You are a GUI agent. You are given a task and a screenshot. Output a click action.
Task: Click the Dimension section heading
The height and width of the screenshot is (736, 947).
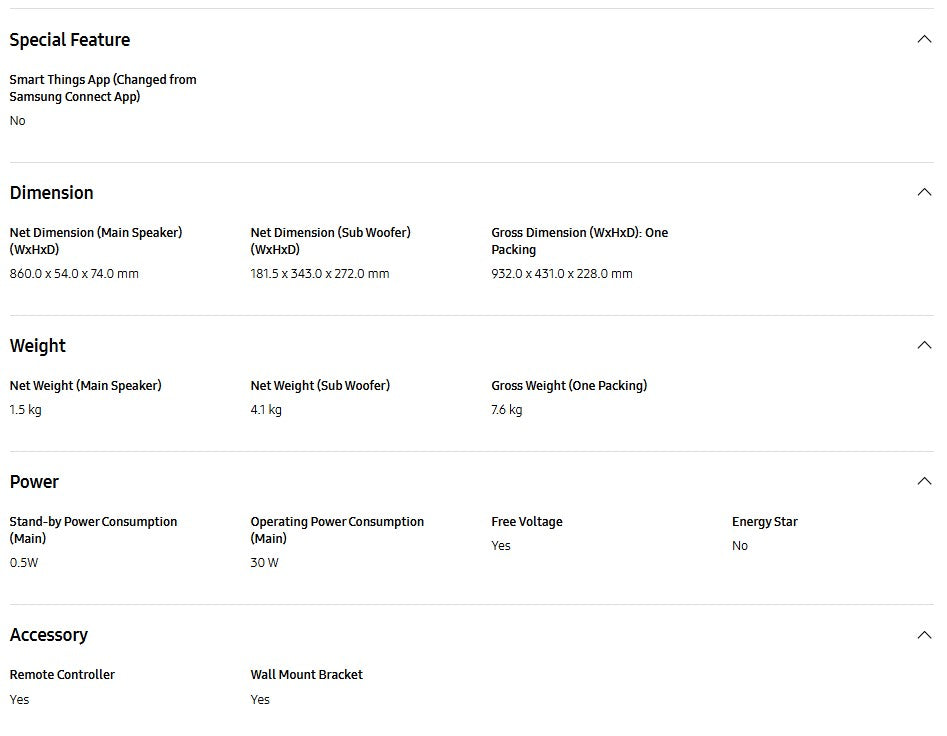pos(51,193)
